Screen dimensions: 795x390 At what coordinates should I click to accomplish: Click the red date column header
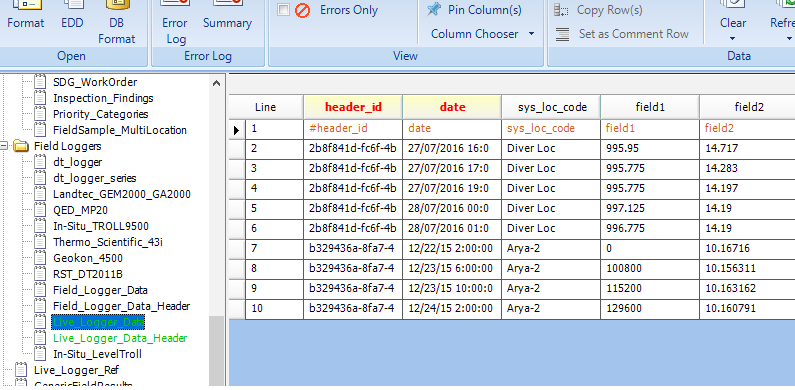click(x=452, y=107)
